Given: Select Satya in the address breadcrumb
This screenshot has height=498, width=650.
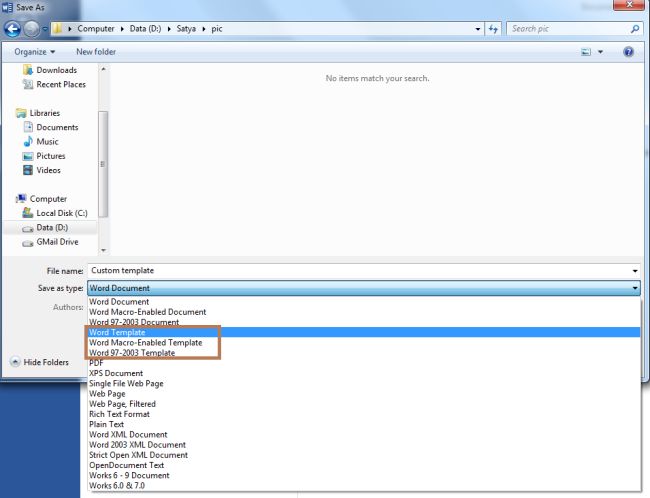Looking at the screenshot, I should tap(186, 29).
